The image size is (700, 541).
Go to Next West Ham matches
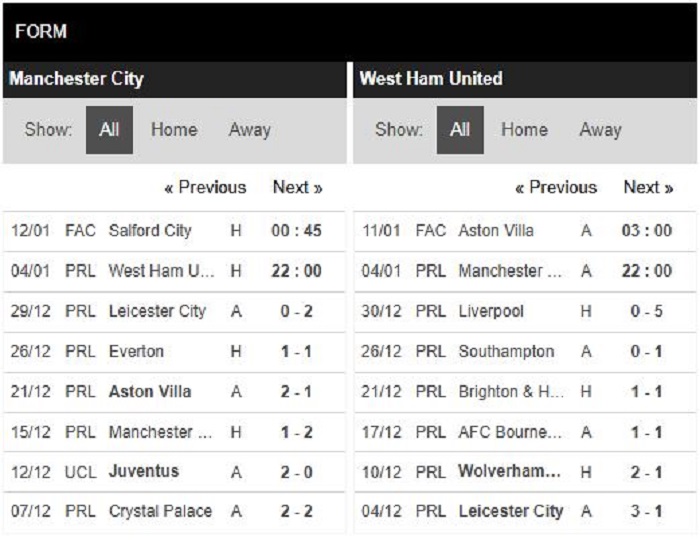point(648,188)
